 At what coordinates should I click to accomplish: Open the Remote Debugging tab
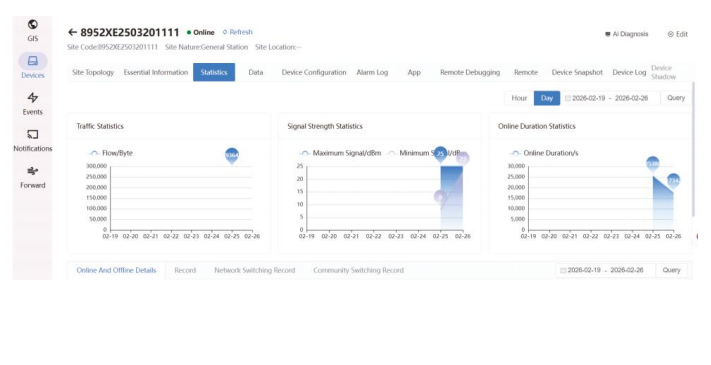(x=470, y=73)
